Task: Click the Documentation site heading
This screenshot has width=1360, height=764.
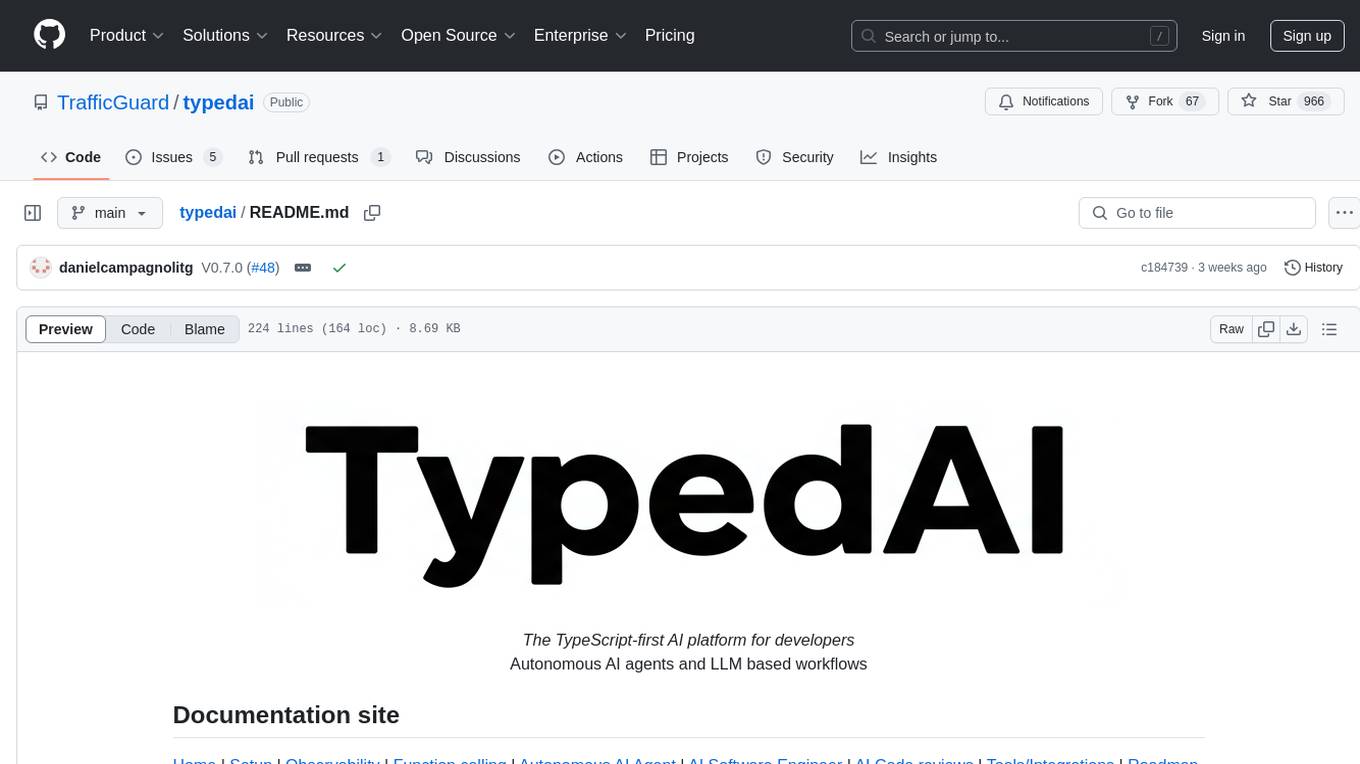Action: (x=286, y=715)
